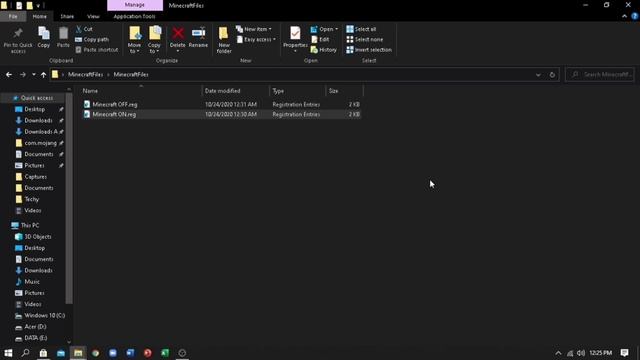640x360 pixels.
Task: Open the Windows Start menu
Action: tap(8, 353)
